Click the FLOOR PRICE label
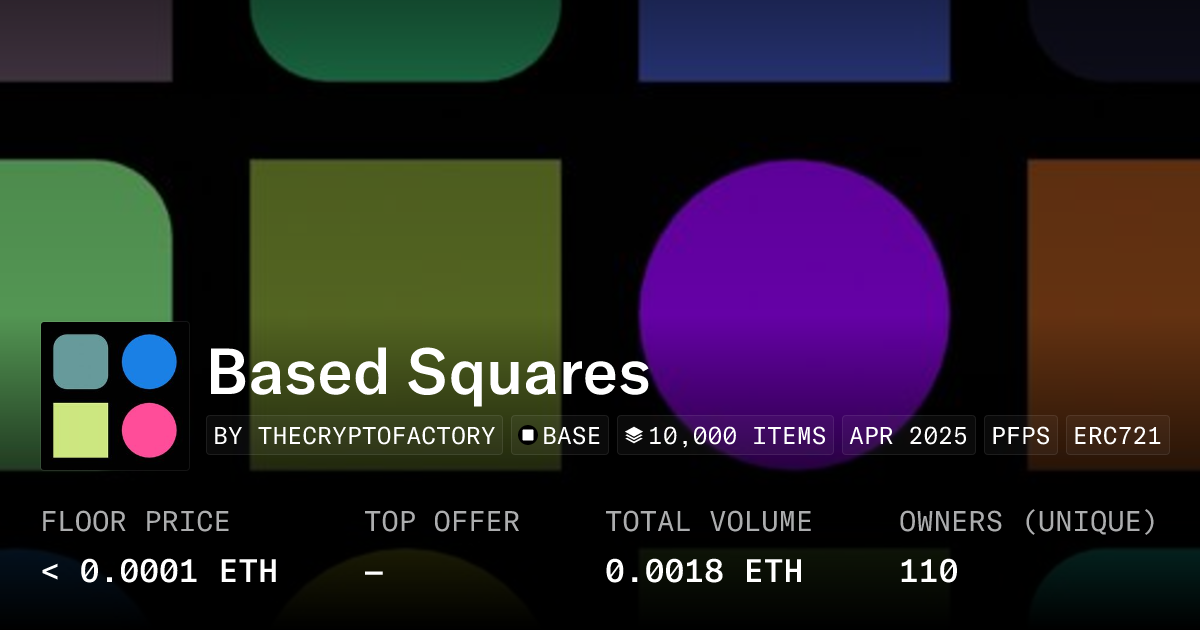This screenshot has width=1200, height=630. (x=135, y=522)
